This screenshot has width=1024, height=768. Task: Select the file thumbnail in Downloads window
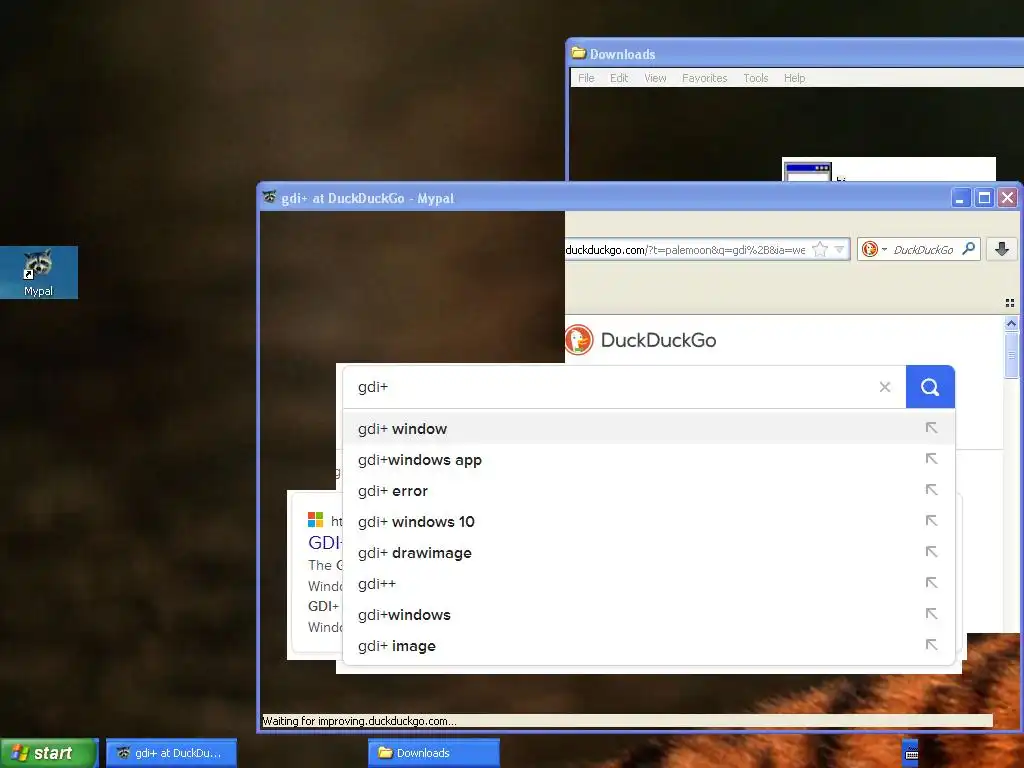[x=807, y=171]
